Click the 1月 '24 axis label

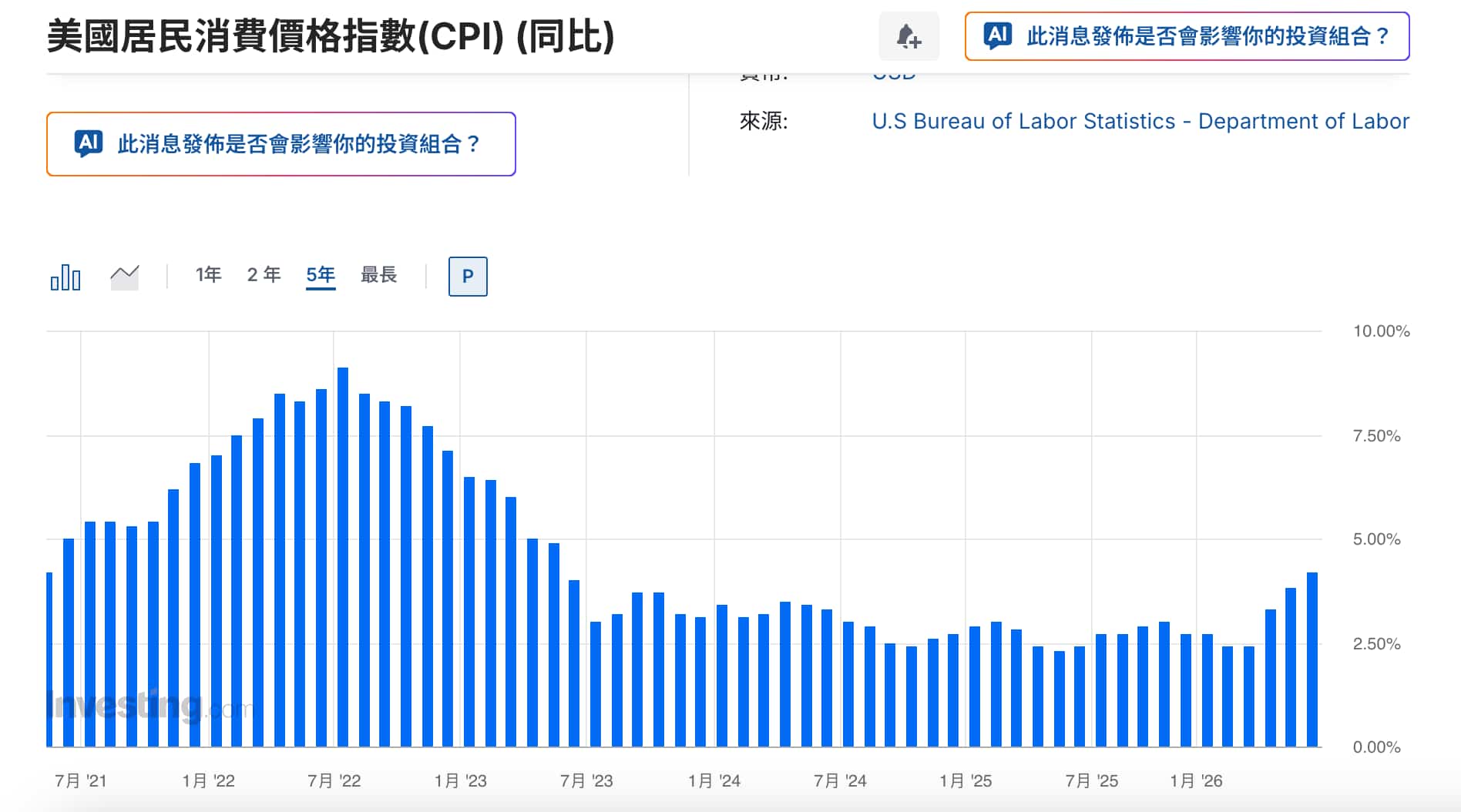(714, 781)
